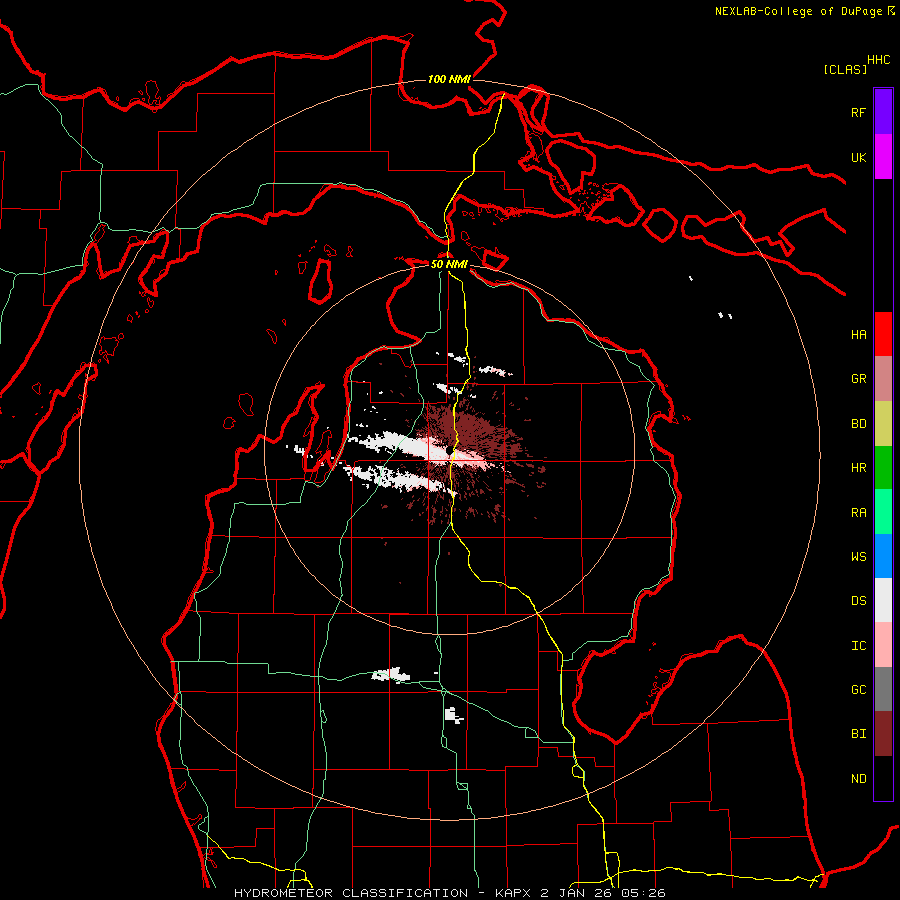
Task: Click the 50 NMI range ring label
Action: pyautogui.click(x=449, y=264)
